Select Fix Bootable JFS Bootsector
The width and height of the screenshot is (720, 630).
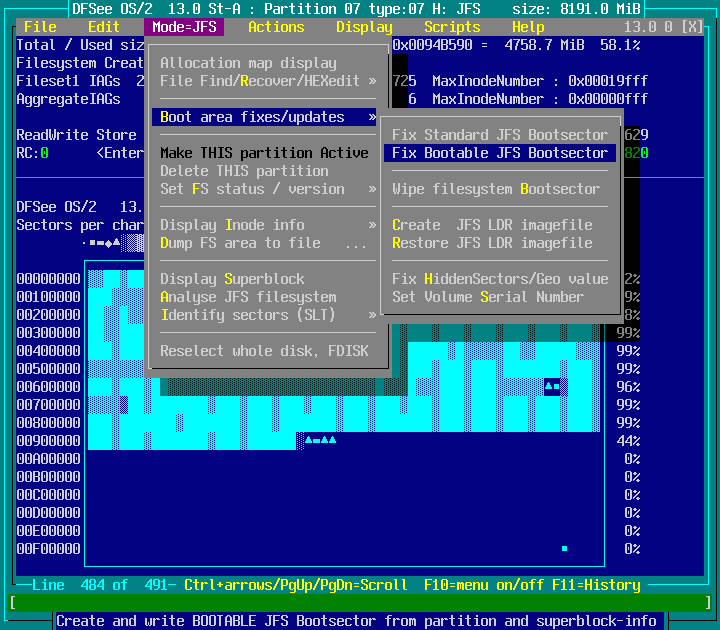coord(499,153)
